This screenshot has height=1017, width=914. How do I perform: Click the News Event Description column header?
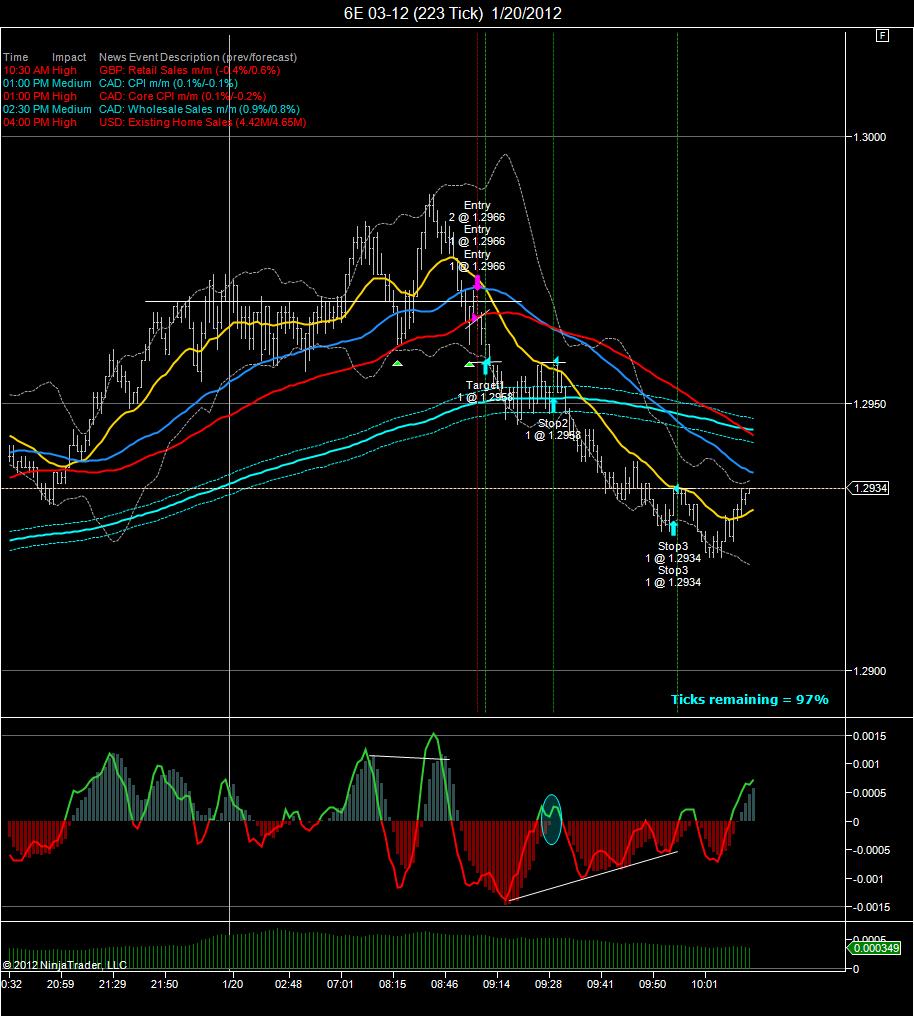pyautogui.click(x=198, y=57)
